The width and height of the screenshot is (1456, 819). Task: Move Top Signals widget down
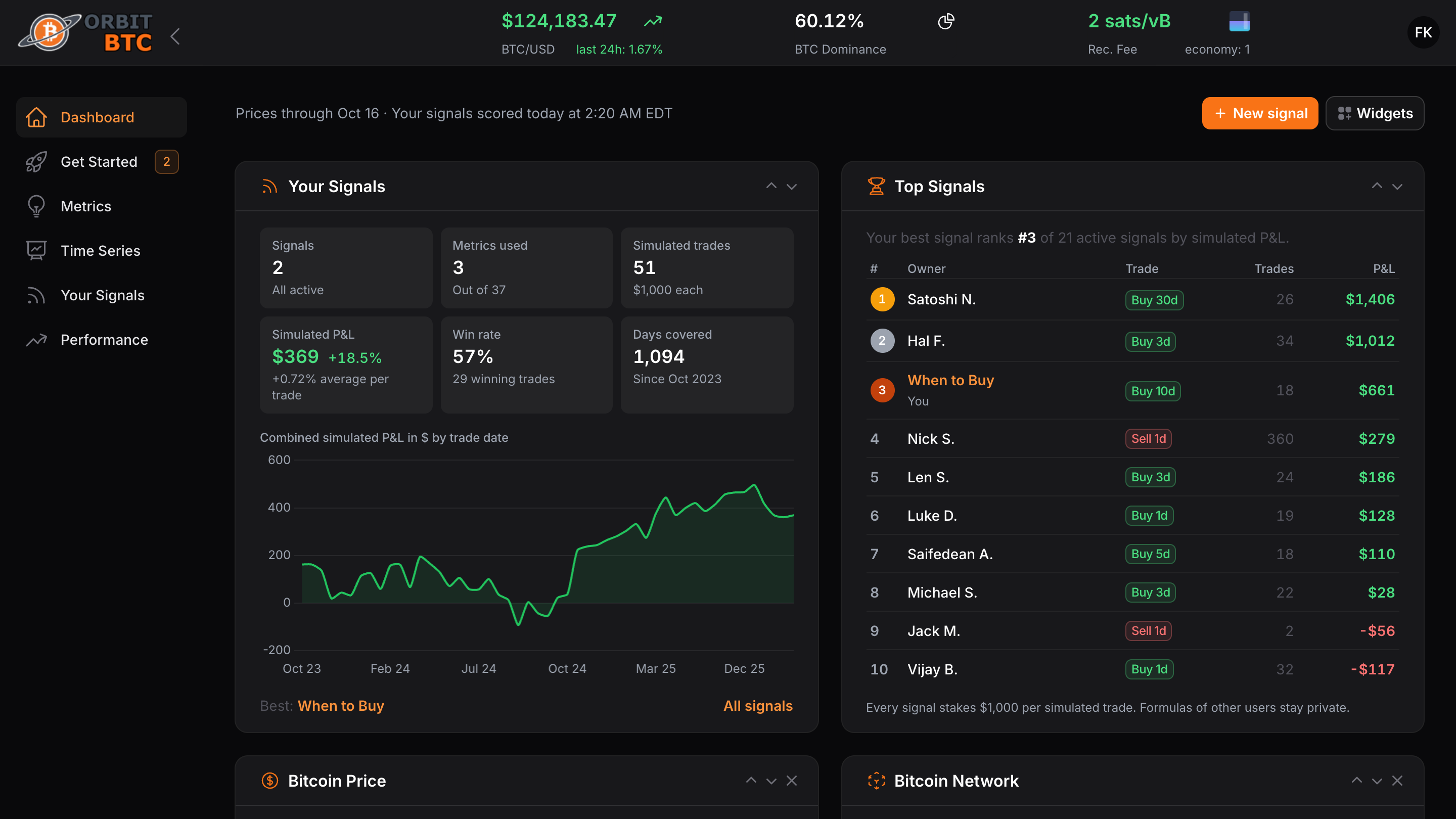[1397, 187]
